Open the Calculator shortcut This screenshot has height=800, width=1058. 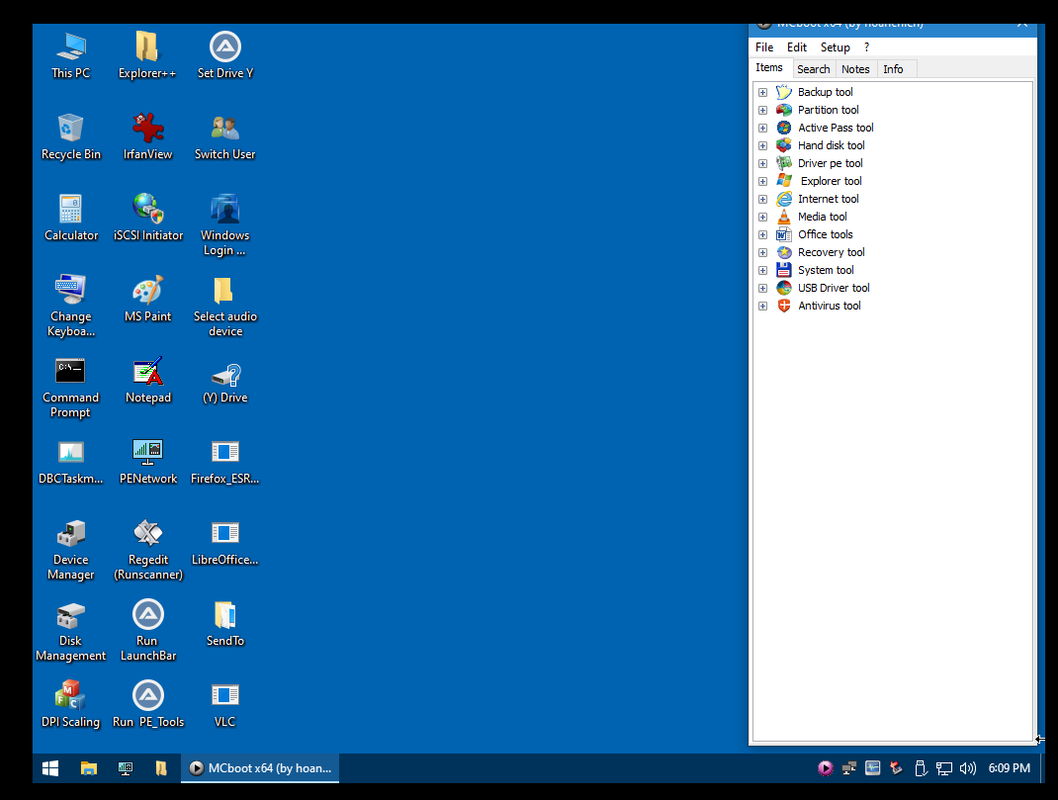71,218
